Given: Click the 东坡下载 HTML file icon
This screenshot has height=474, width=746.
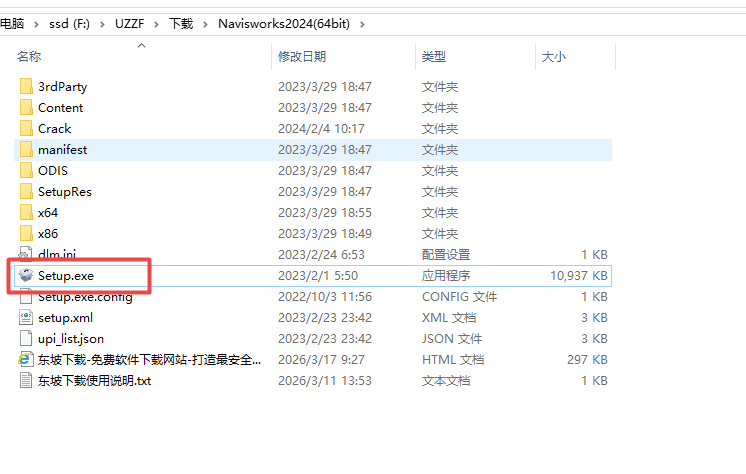Looking at the screenshot, I should point(26,360).
